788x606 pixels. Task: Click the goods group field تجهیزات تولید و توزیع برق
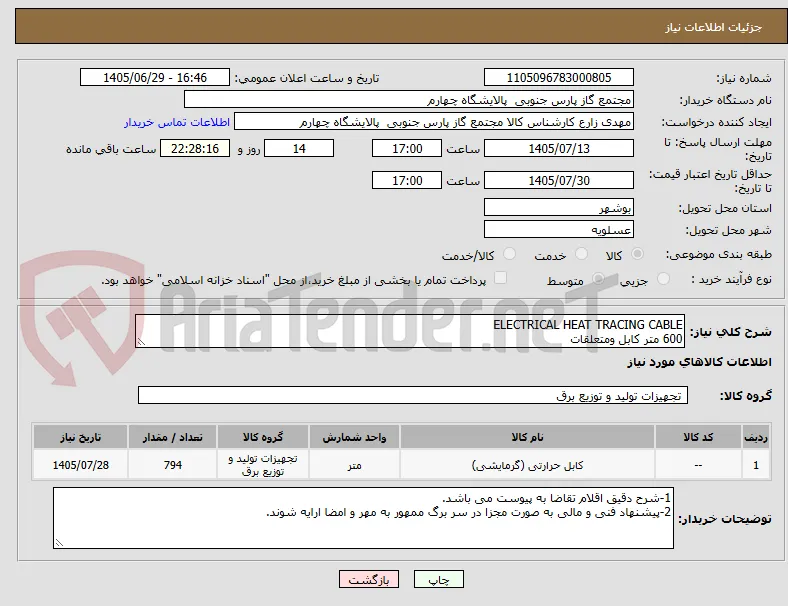[x=413, y=395]
